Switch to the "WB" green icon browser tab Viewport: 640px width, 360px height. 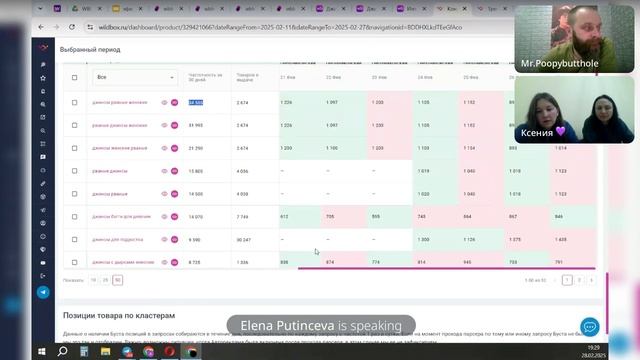tap(86, 8)
